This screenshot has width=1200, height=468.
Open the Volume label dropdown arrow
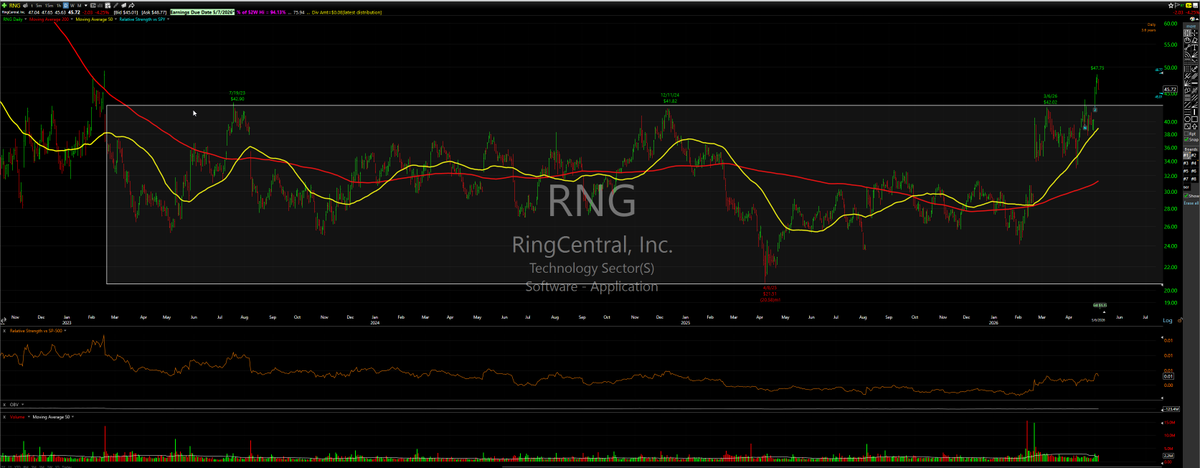[29, 416]
